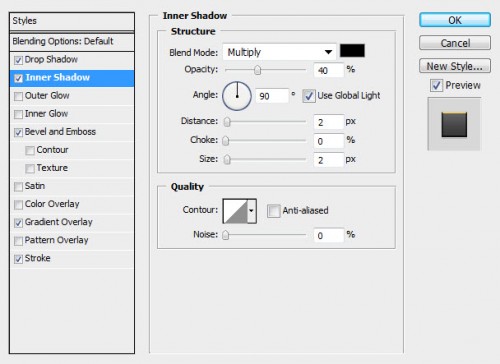500x364 pixels.
Task: Select the Drop Shadow style label
Action: pyautogui.click(x=51, y=59)
